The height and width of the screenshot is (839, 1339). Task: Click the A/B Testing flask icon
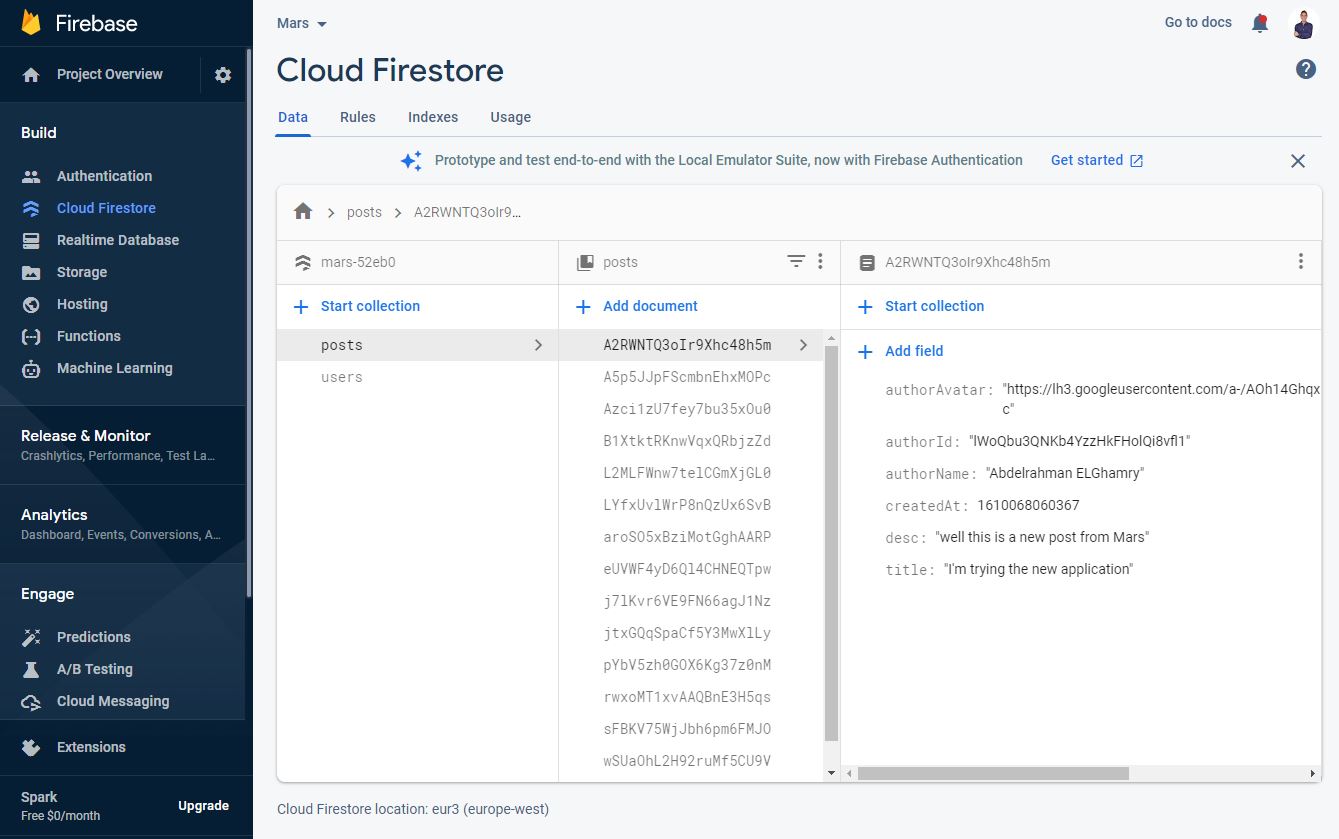coord(31,669)
